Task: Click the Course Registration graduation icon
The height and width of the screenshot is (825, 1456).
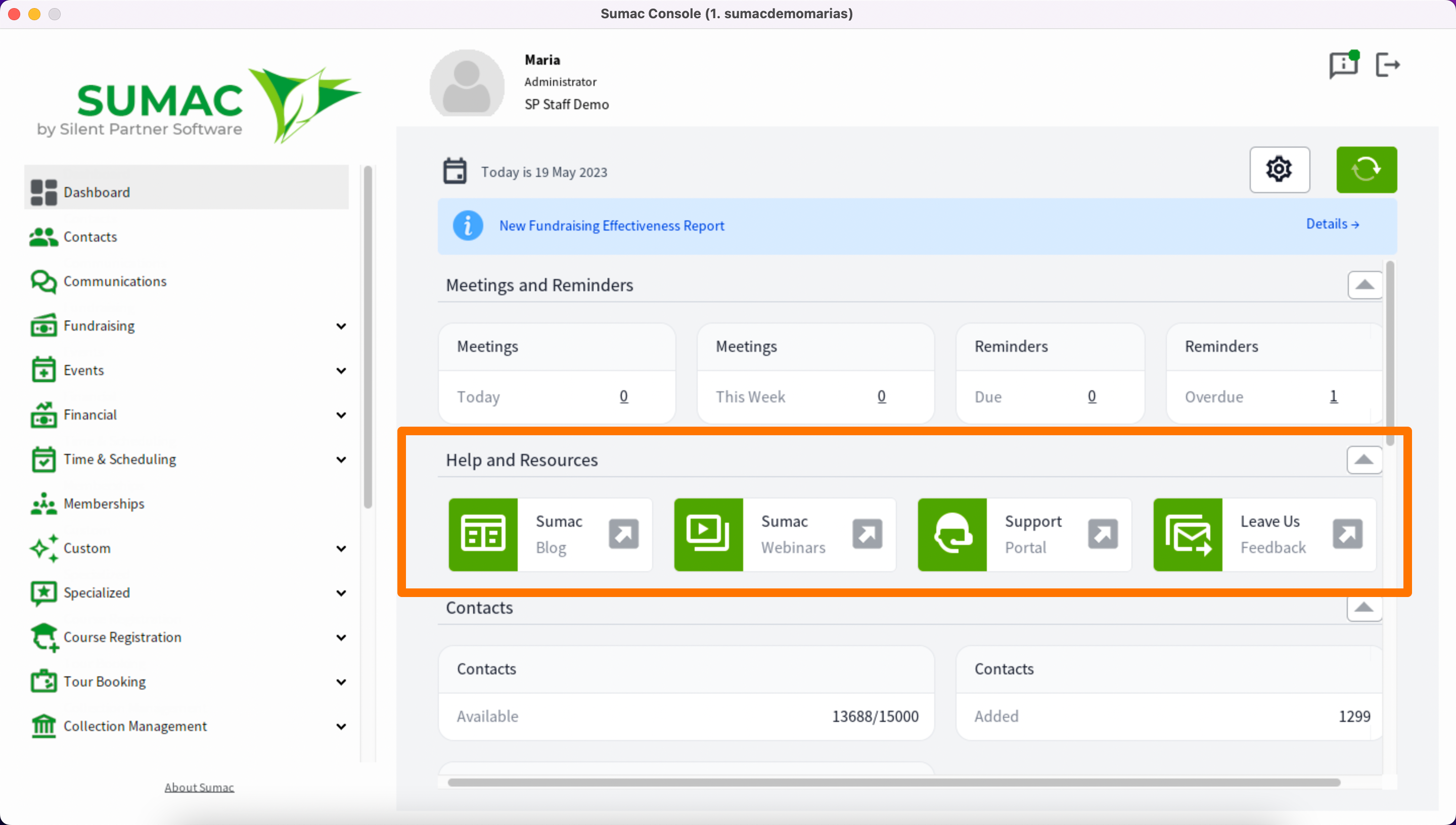Action: tap(45, 637)
